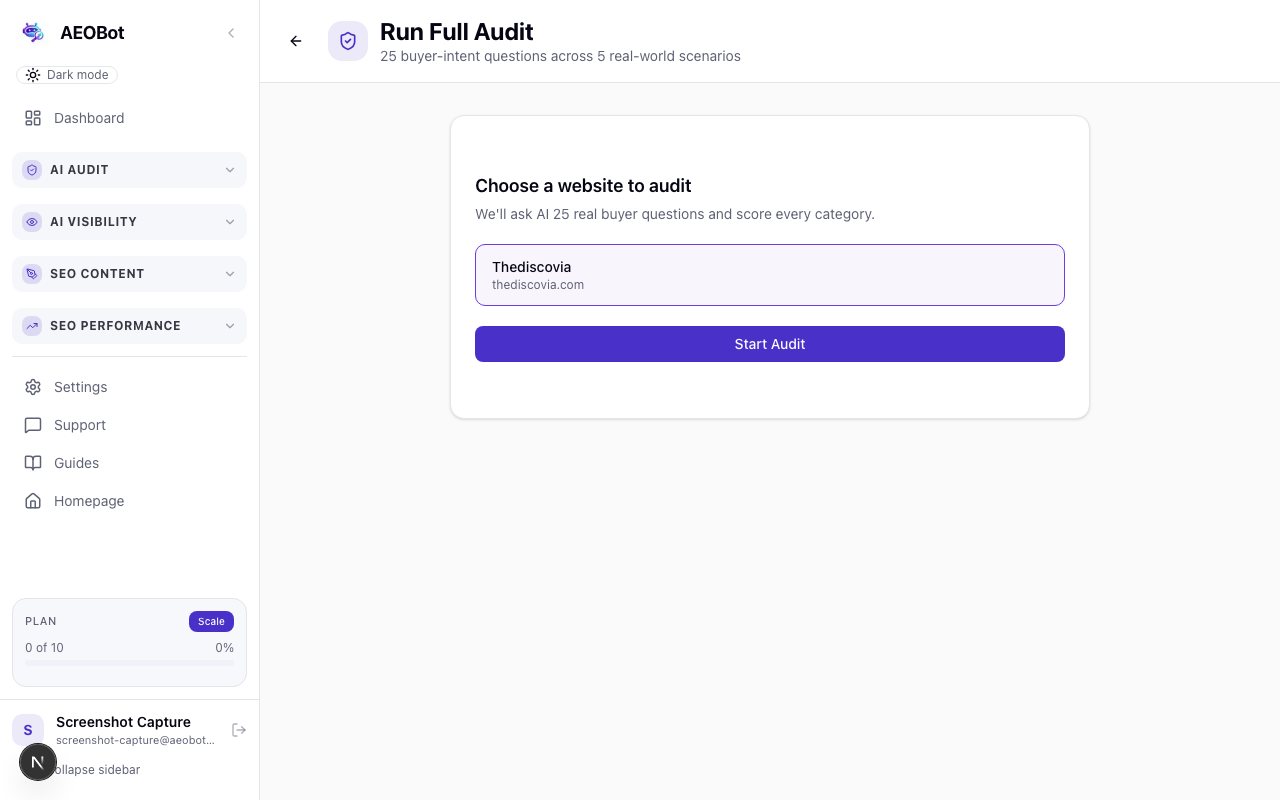Click the Homepage link text
The image size is (1280, 800).
tap(89, 501)
